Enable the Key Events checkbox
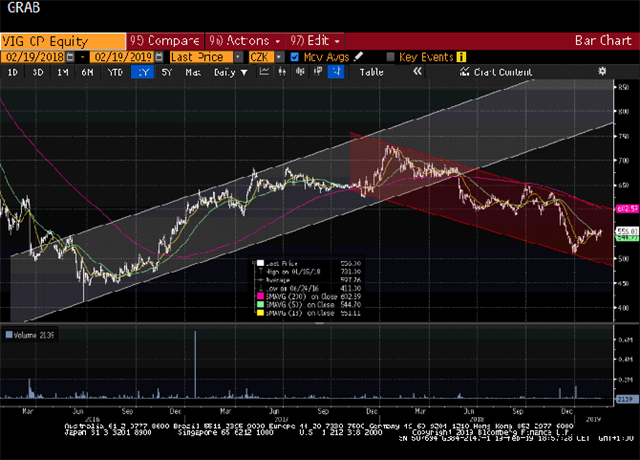This screenshot has width=640, height=460. (x=391, y=57)
